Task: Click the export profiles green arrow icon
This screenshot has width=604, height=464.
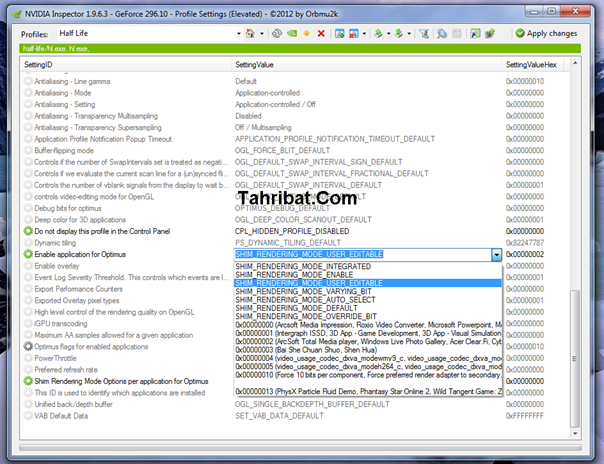Action: pos(377,33)
